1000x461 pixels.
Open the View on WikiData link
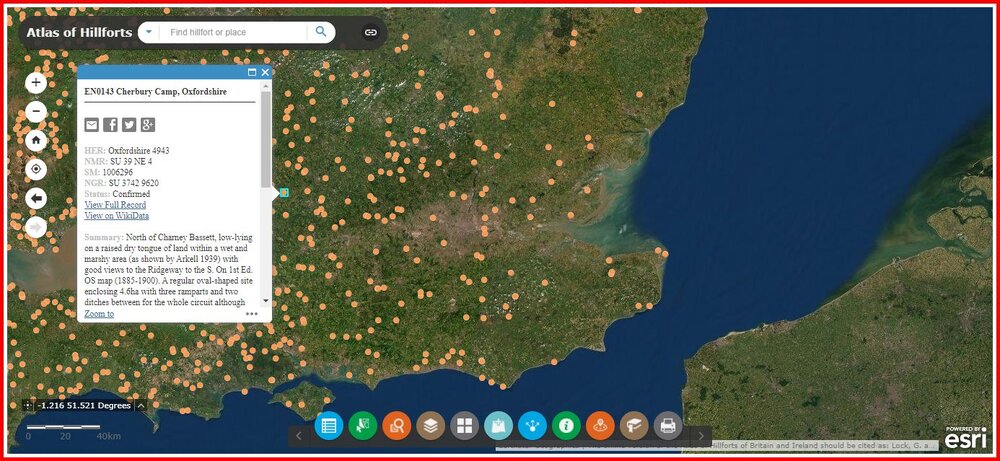[x=117, y=216]
